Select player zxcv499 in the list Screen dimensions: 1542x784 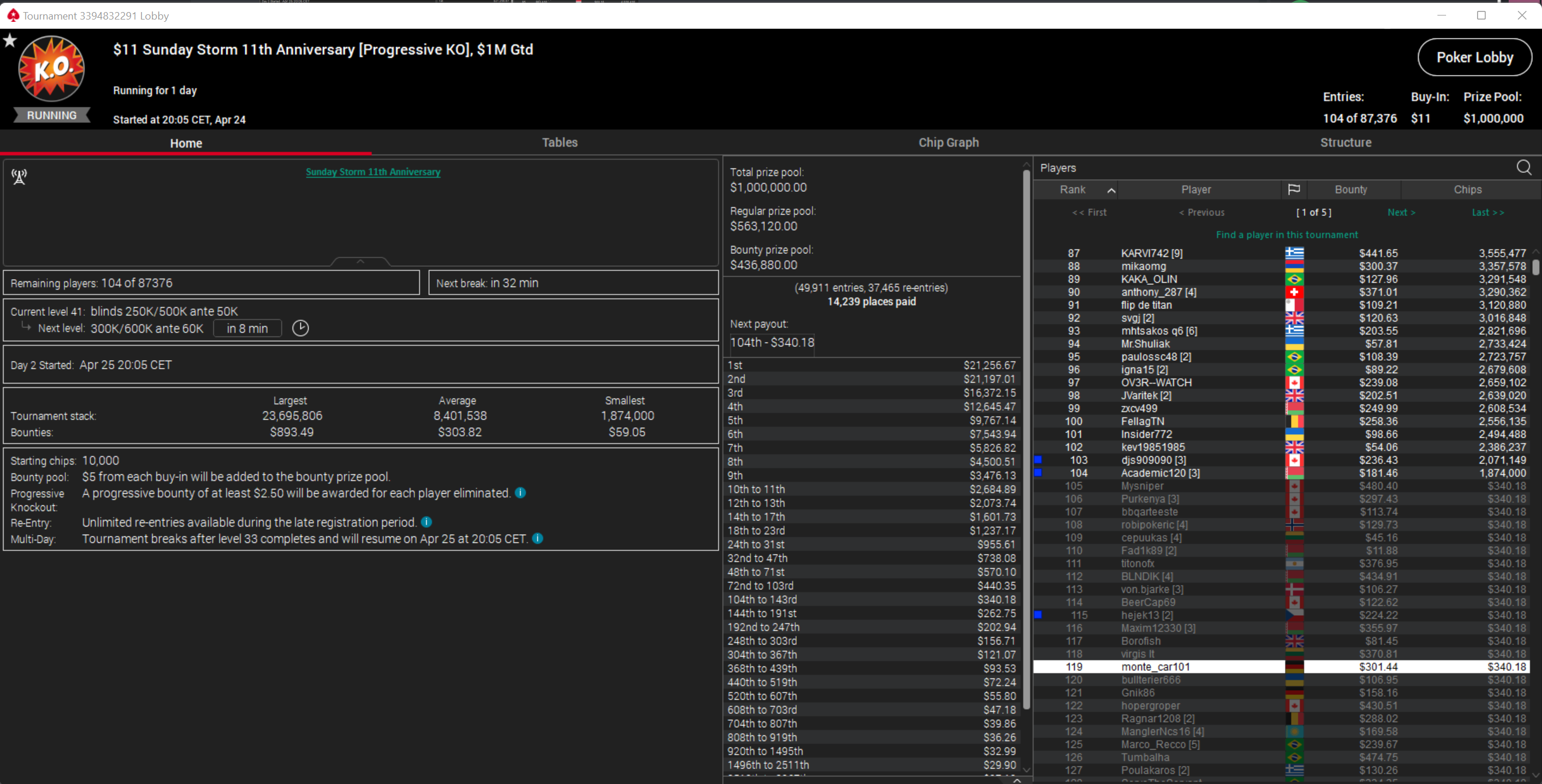1282,408
